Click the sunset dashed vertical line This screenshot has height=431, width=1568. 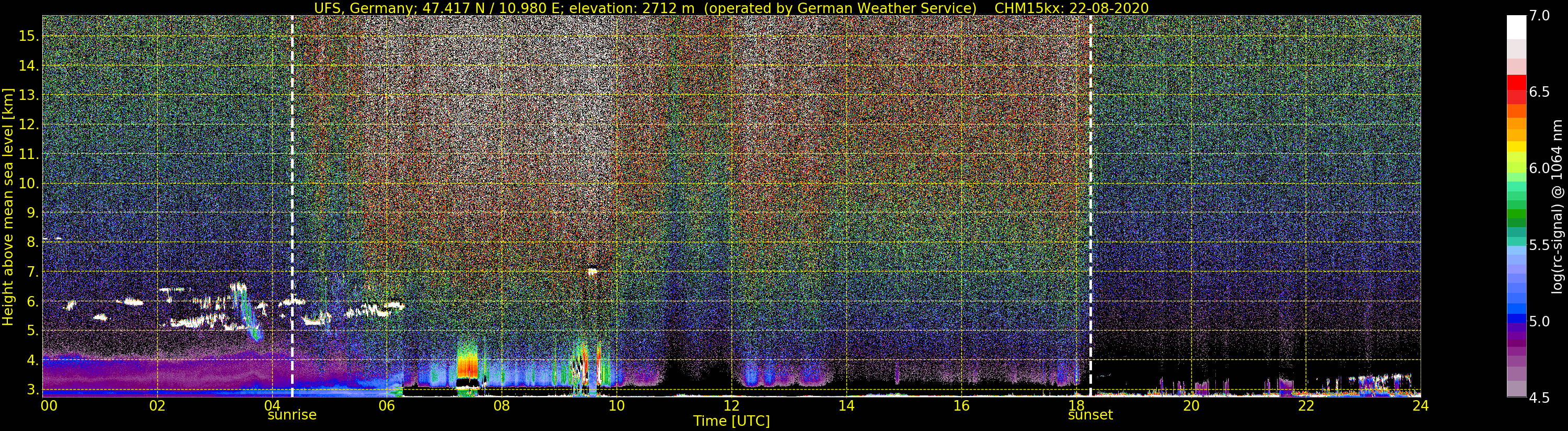[x=1090, y=206]
